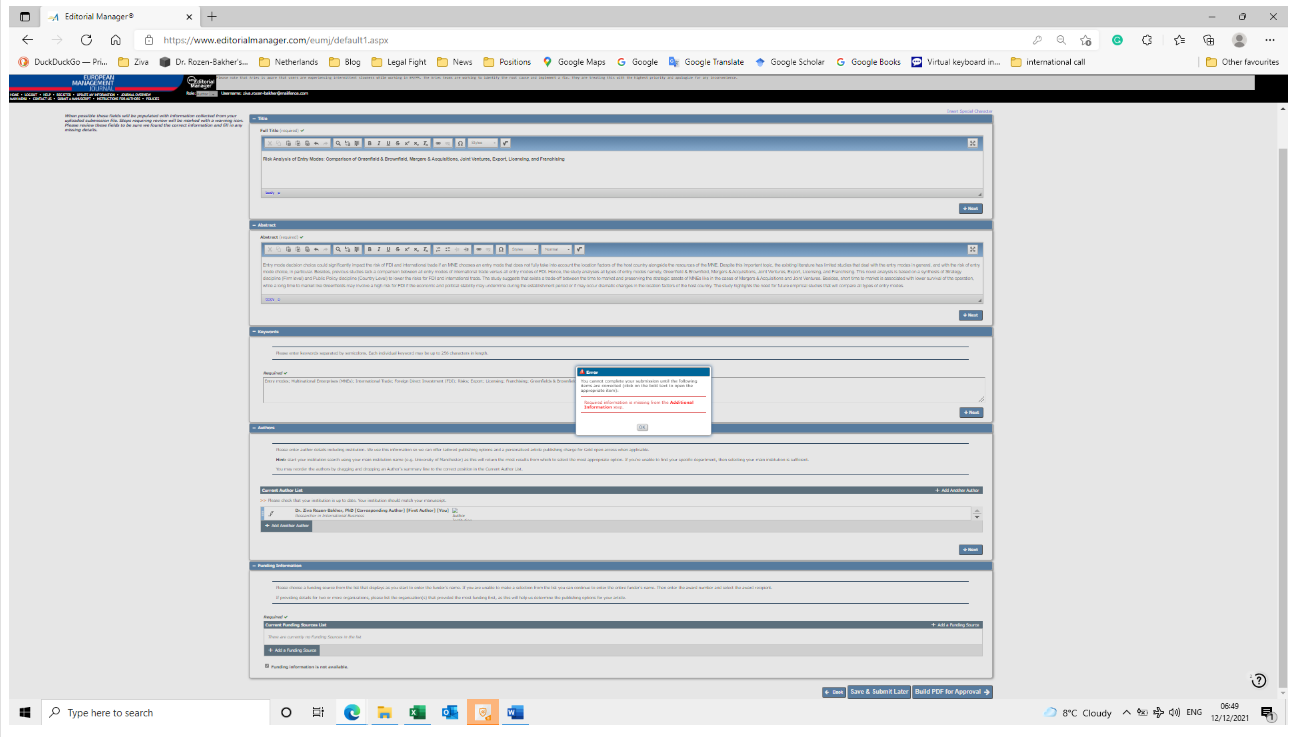1316x737 pixels.
Task: Maximize the Full Title editor
Action: (972, 143)
